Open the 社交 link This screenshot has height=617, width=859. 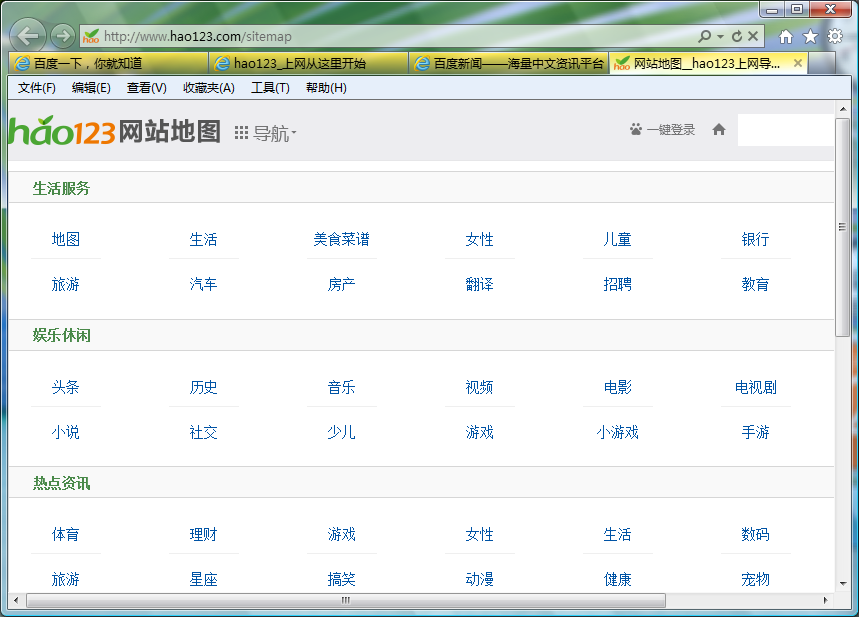(203, 432)
